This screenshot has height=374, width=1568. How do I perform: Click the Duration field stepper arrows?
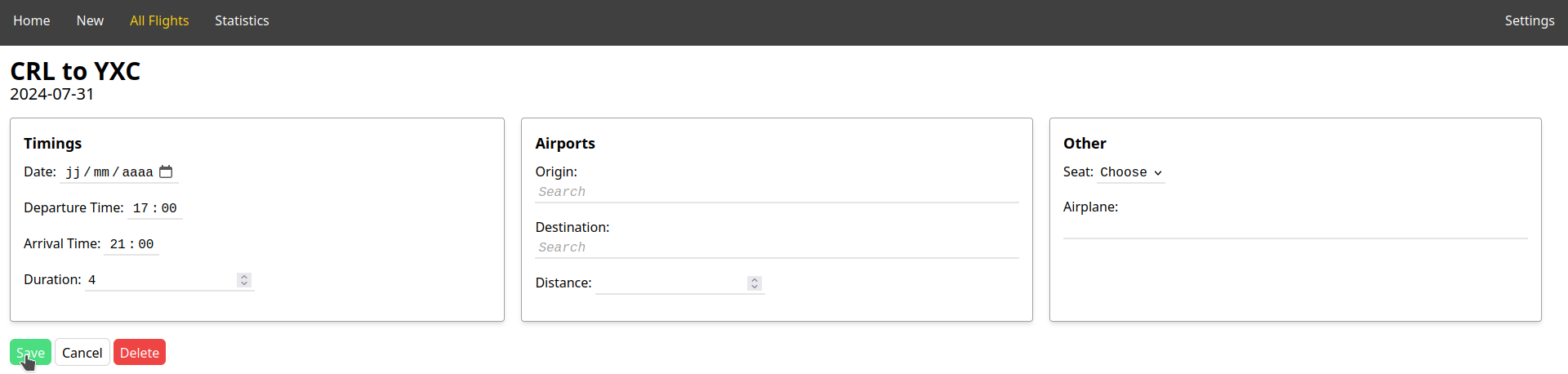click(x=243, y=280)
